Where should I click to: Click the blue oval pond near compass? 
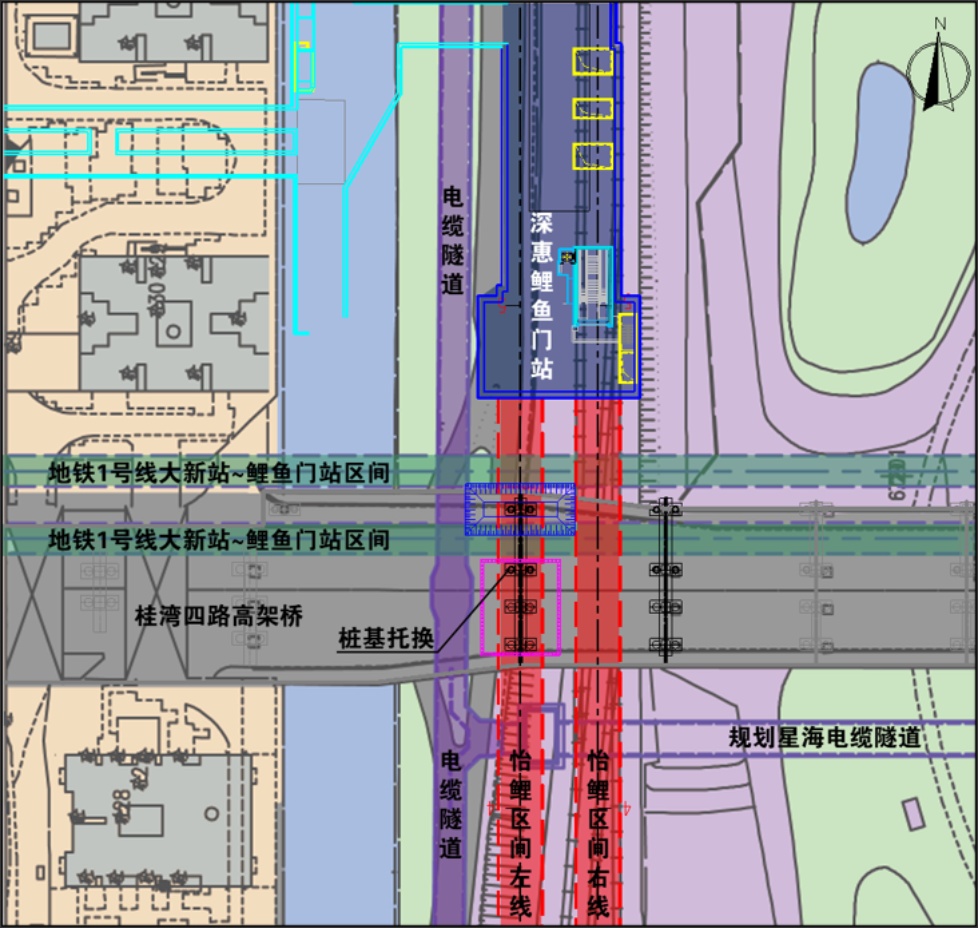point(879,153)
